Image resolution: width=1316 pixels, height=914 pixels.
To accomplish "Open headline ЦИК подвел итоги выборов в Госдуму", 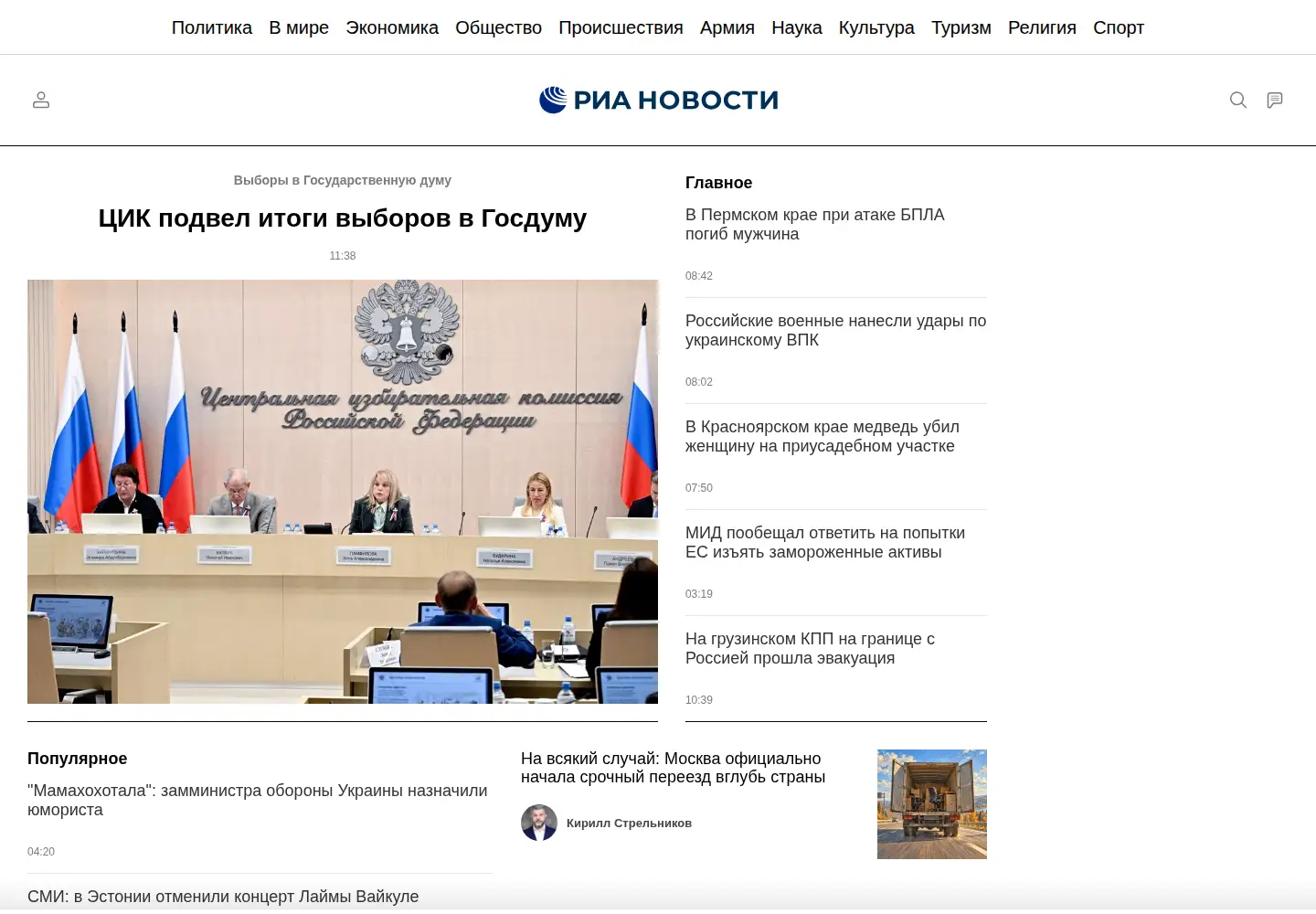I will [343, 218].
